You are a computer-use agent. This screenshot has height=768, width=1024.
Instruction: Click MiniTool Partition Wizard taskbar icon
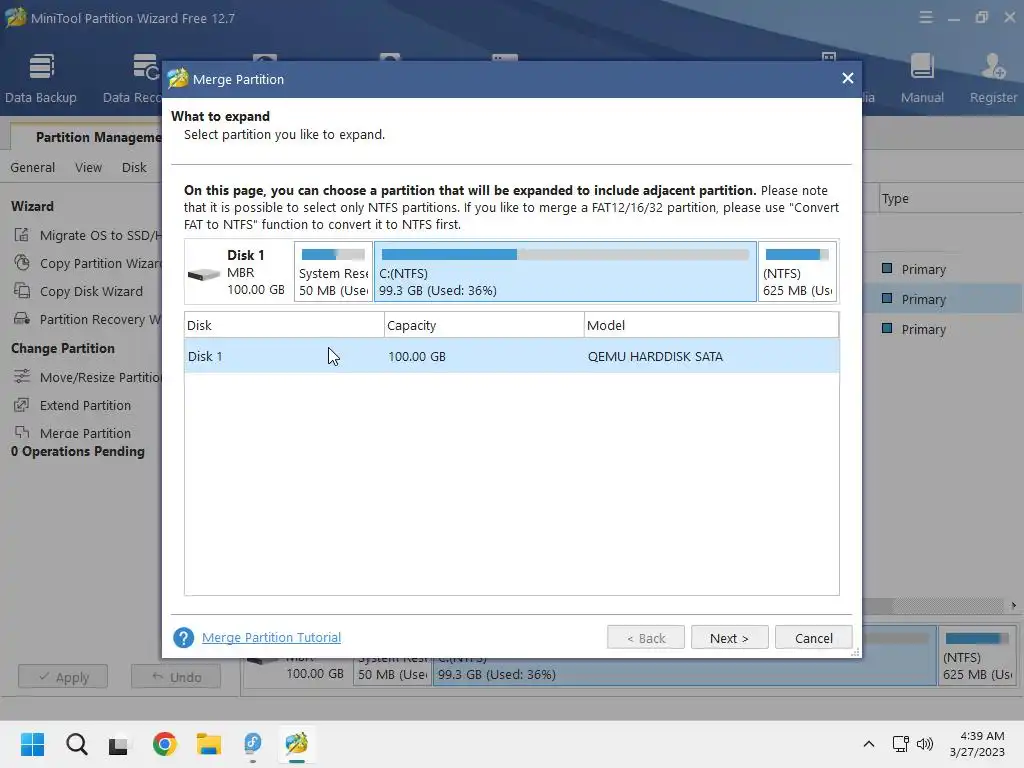point(296,744)
